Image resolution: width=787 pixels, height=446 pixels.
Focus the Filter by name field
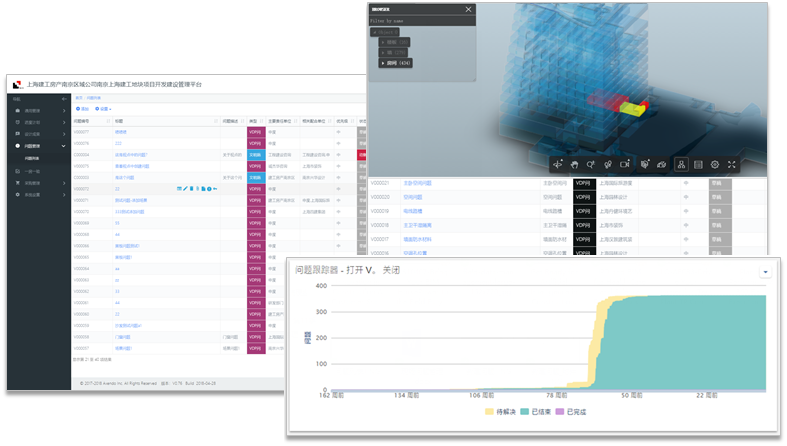[x=422, y=21]
